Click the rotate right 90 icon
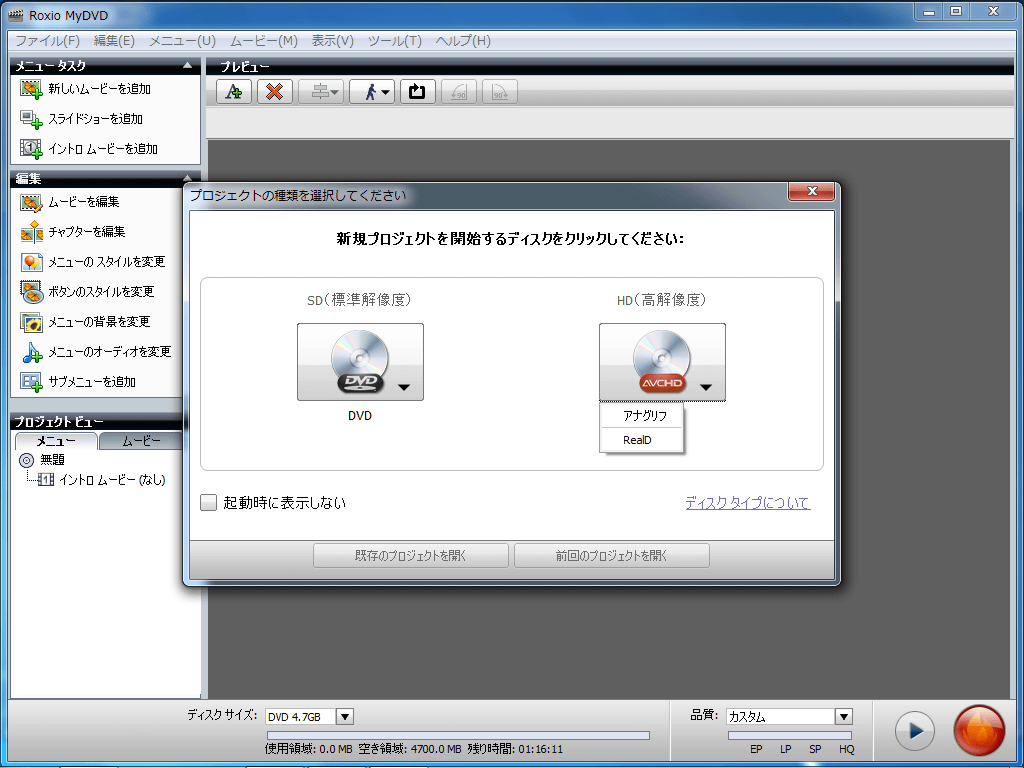This screenshot has height=768, width=1024. point(500,92)
